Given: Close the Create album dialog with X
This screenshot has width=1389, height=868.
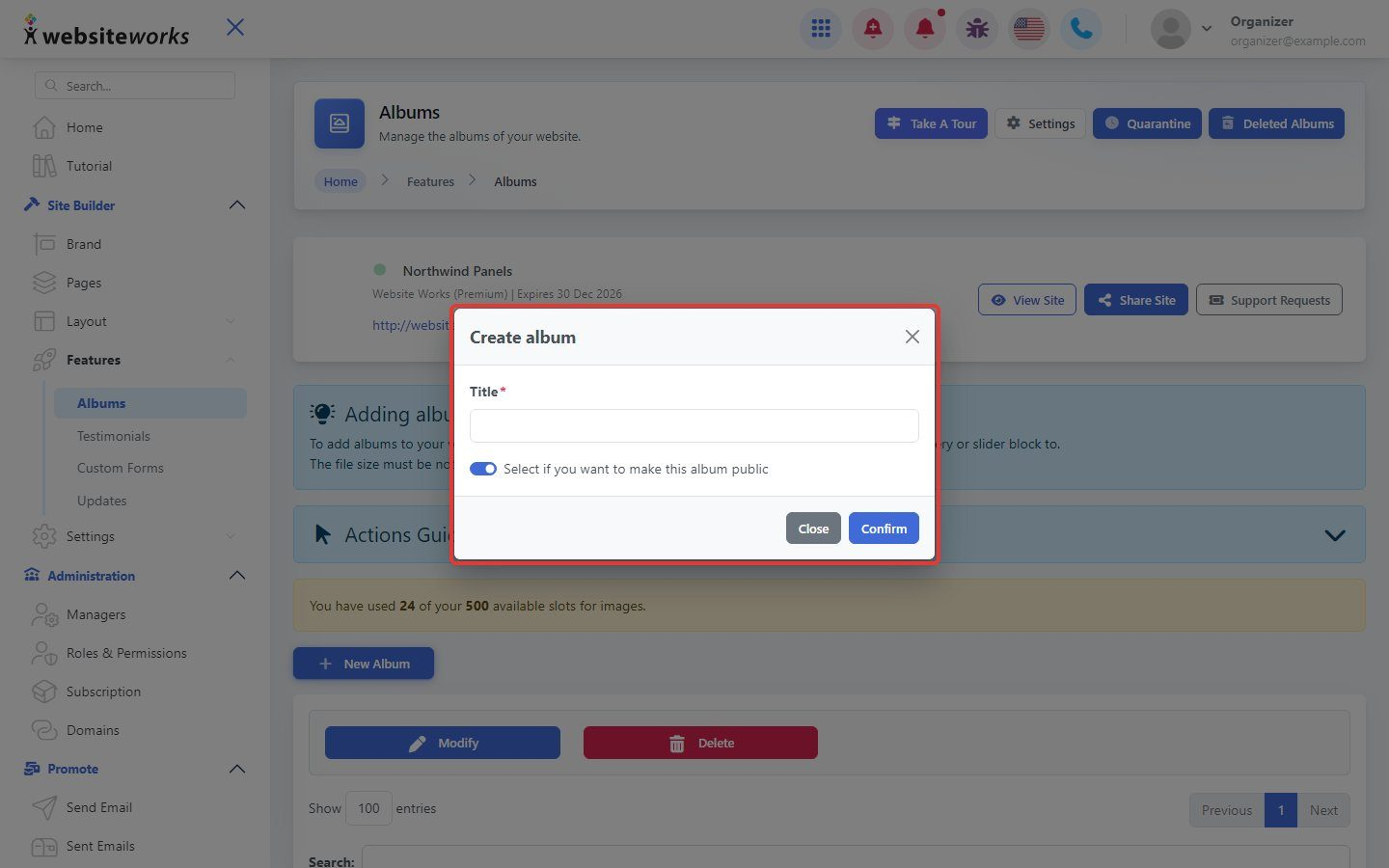Looking at the screenshot, I should coord(912,337).
